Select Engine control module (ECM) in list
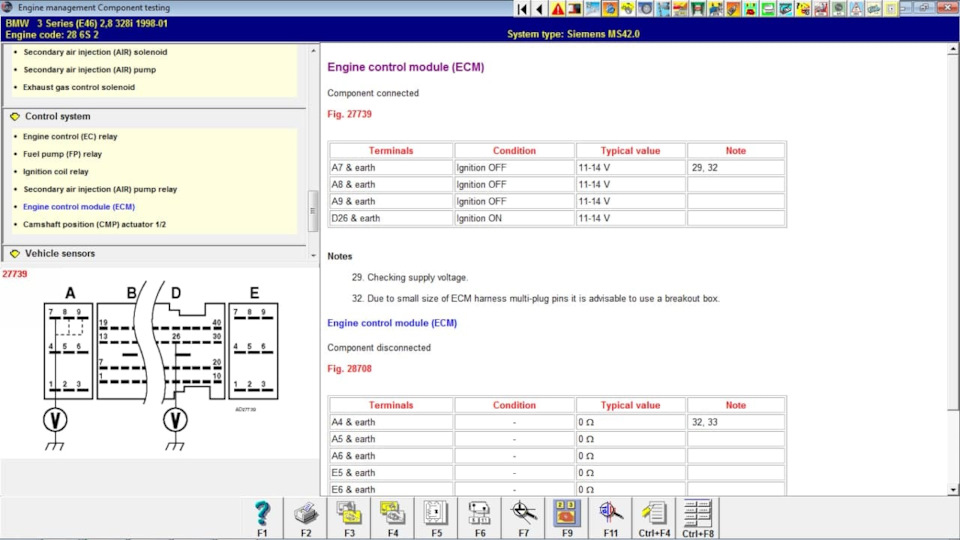This screenshot has width=960, height=540. 79,207
